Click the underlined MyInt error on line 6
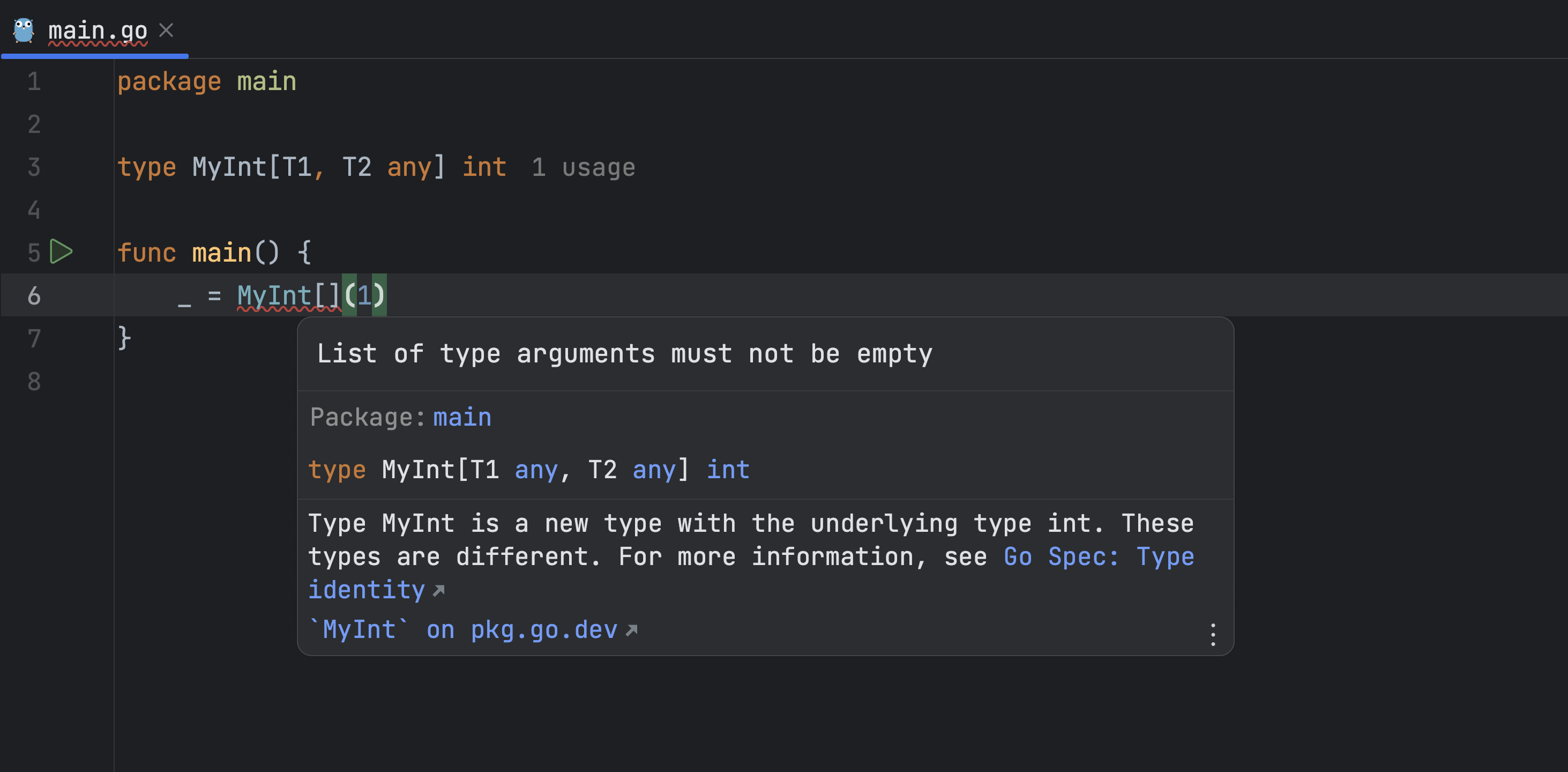 pos(274,296)
